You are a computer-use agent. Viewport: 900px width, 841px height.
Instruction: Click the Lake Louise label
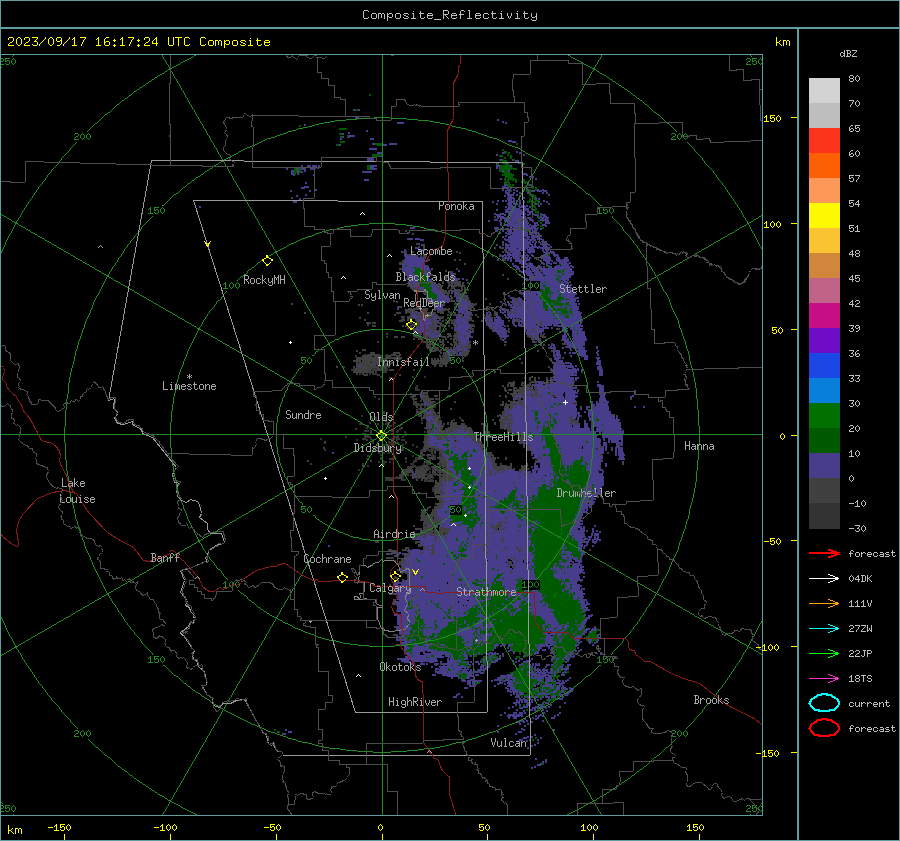(77, 491)
